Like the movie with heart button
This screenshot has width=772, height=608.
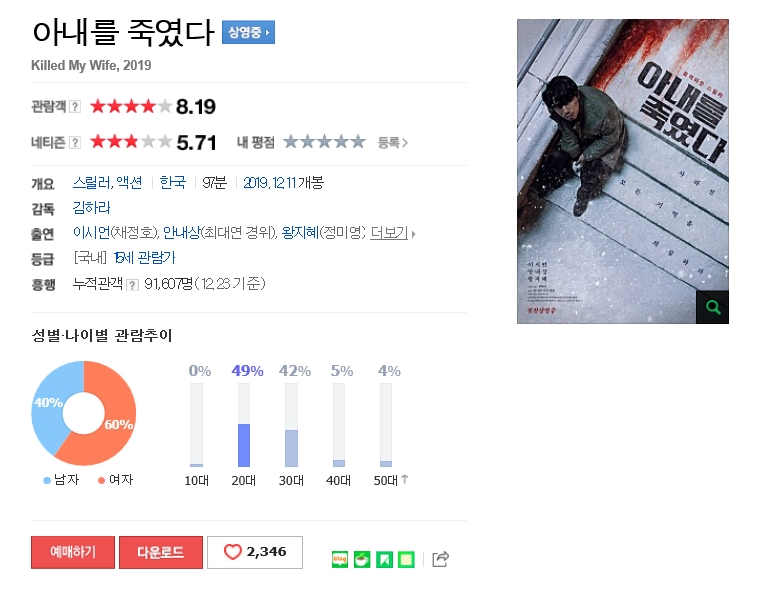[255, 552]
